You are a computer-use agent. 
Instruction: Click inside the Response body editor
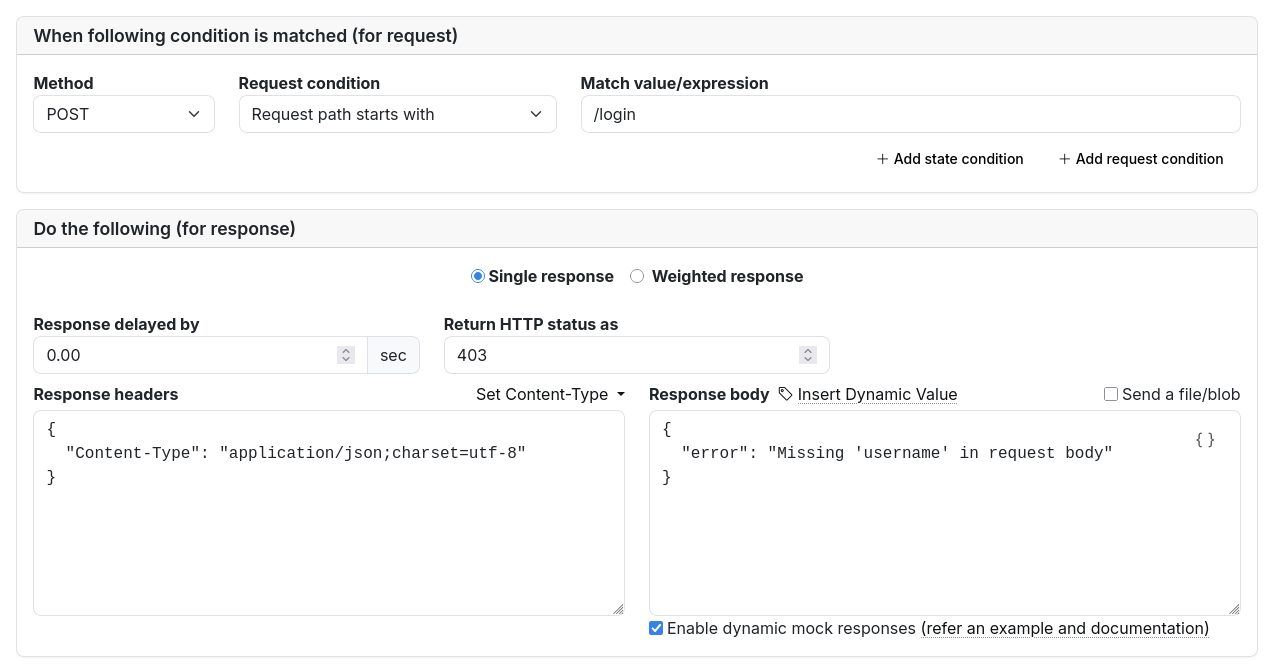(944, 540)
